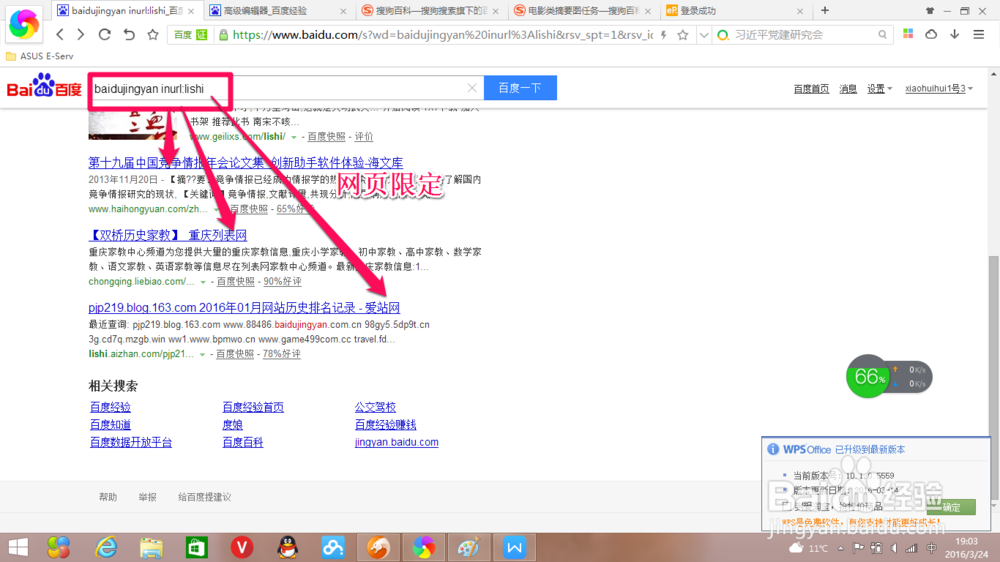This screenshot has height=562, width=1000.
Task: Click the browser skin shirt icon
Action: pos(930,11)
